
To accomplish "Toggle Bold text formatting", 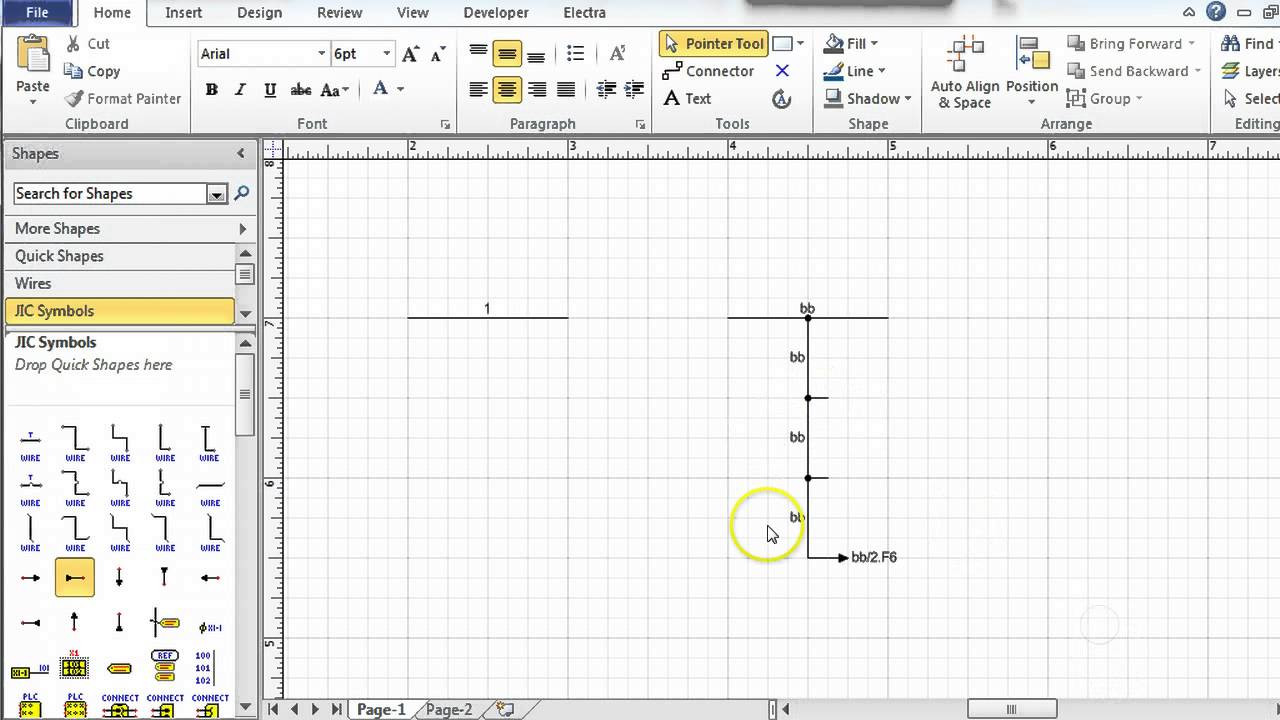I will click(x=212, y=90).
